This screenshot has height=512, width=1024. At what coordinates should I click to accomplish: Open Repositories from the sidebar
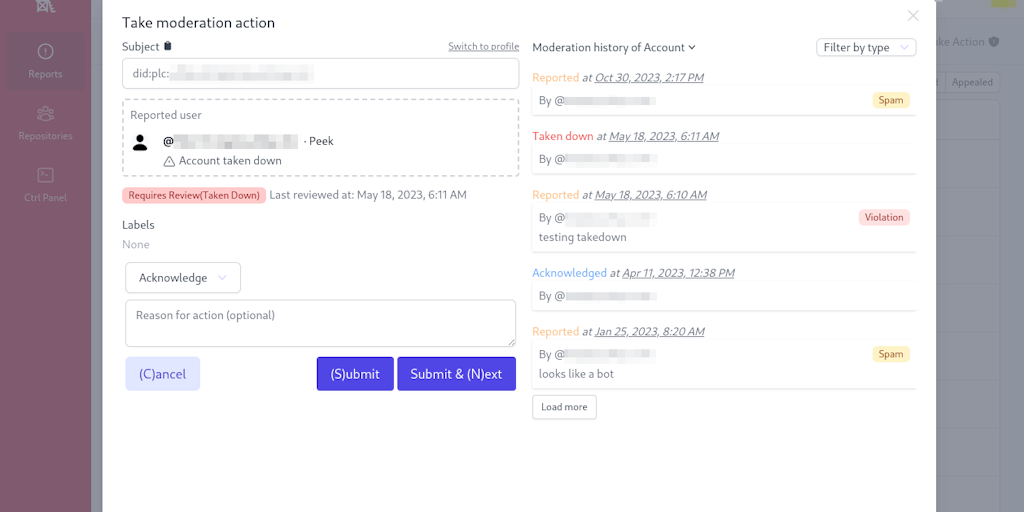45,122
